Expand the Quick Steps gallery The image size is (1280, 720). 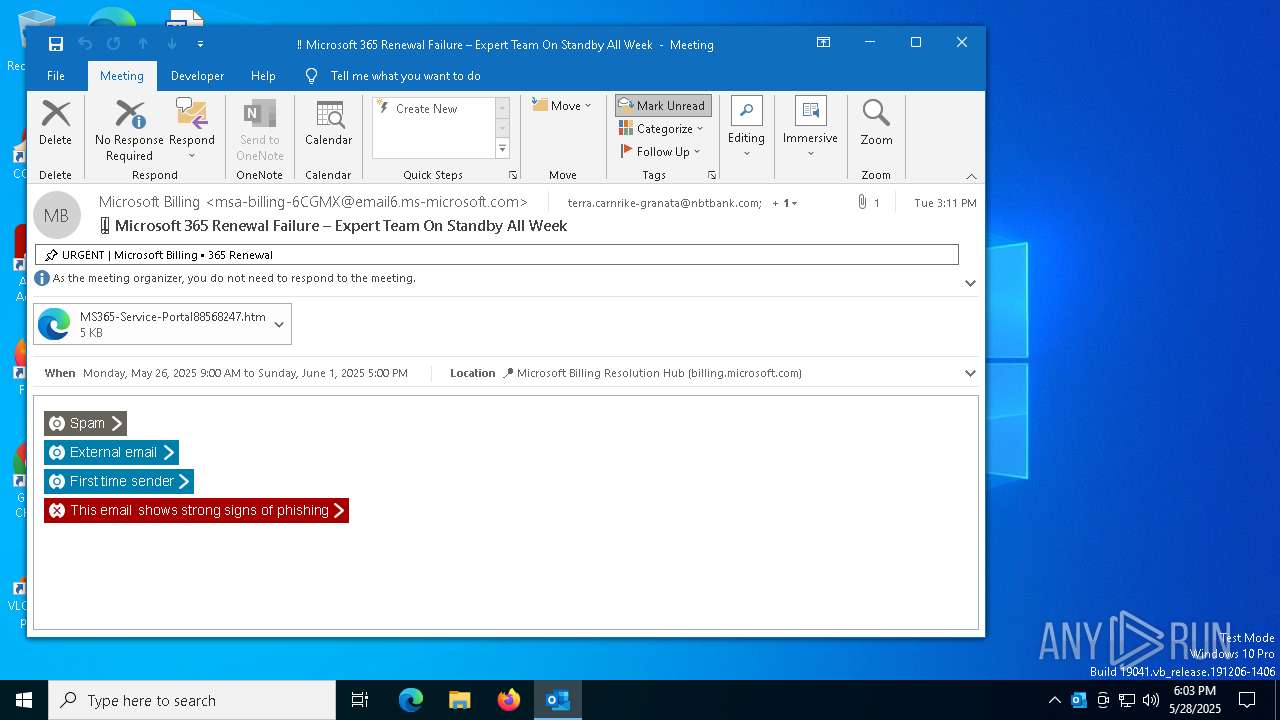pyautogui.click(x=502, y=149)
